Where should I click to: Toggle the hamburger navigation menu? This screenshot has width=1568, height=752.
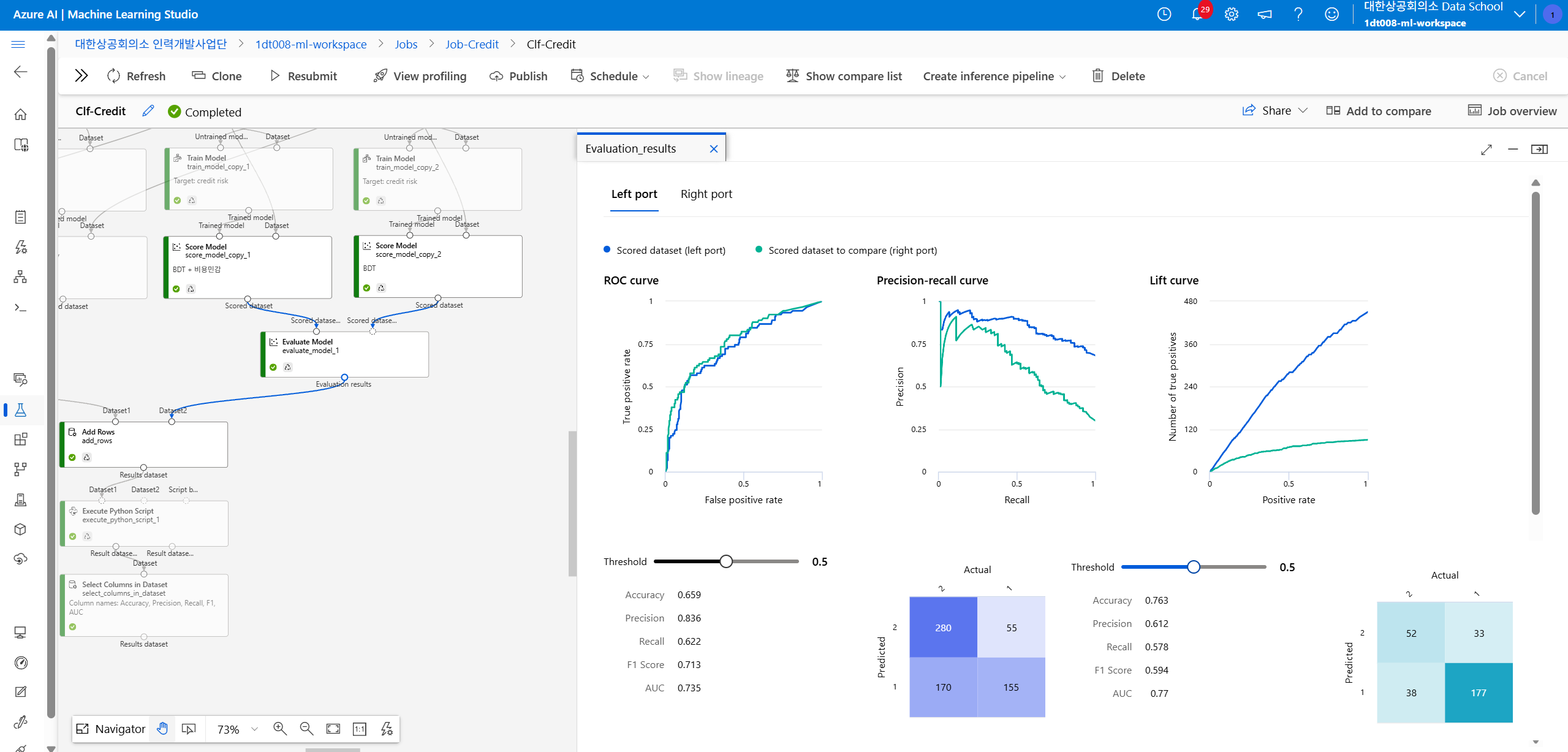pyautogui.click(x=18, y=44)
